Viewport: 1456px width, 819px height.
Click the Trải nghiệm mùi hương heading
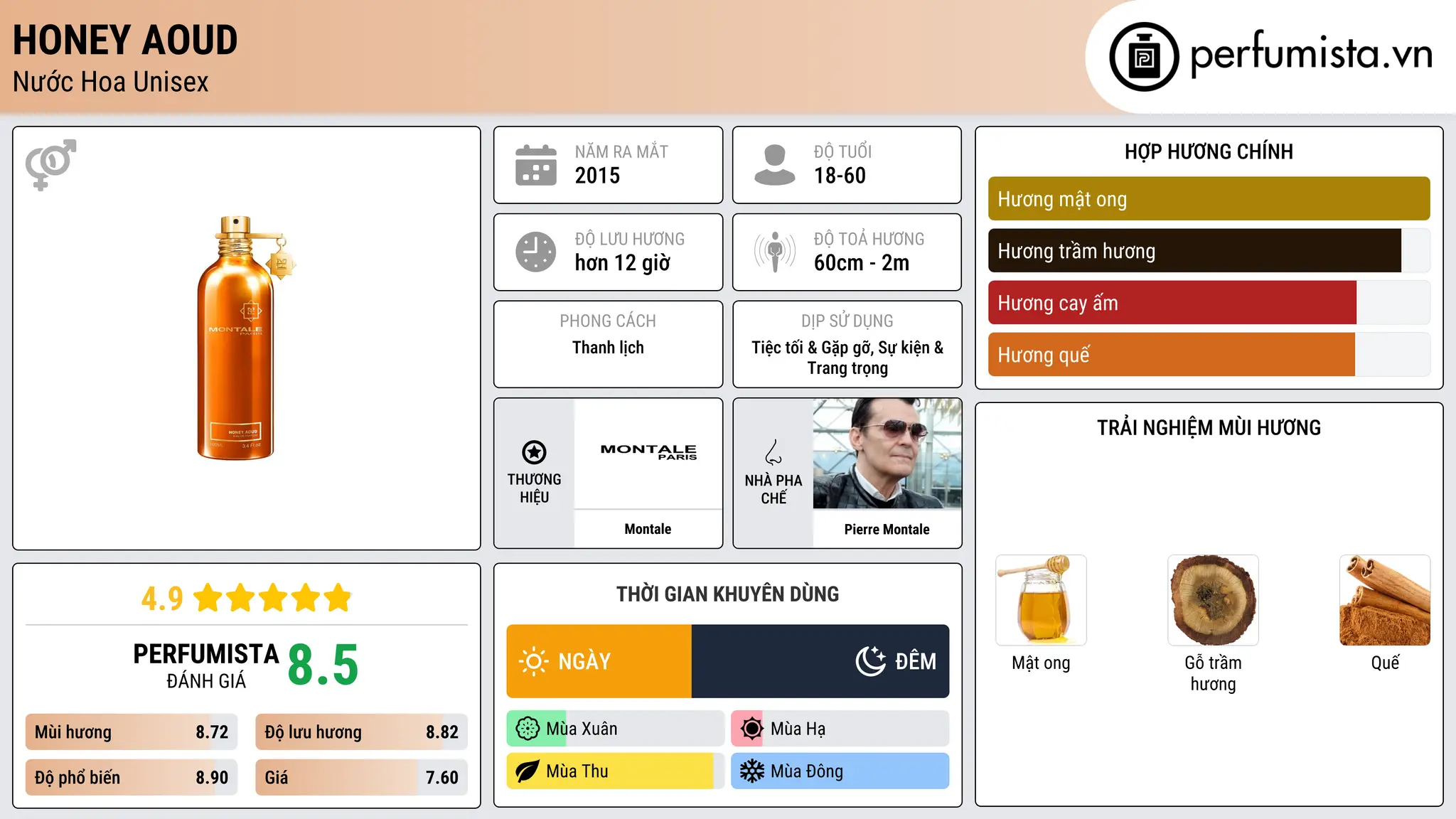pyautogui.click(x=1209, y=427)
